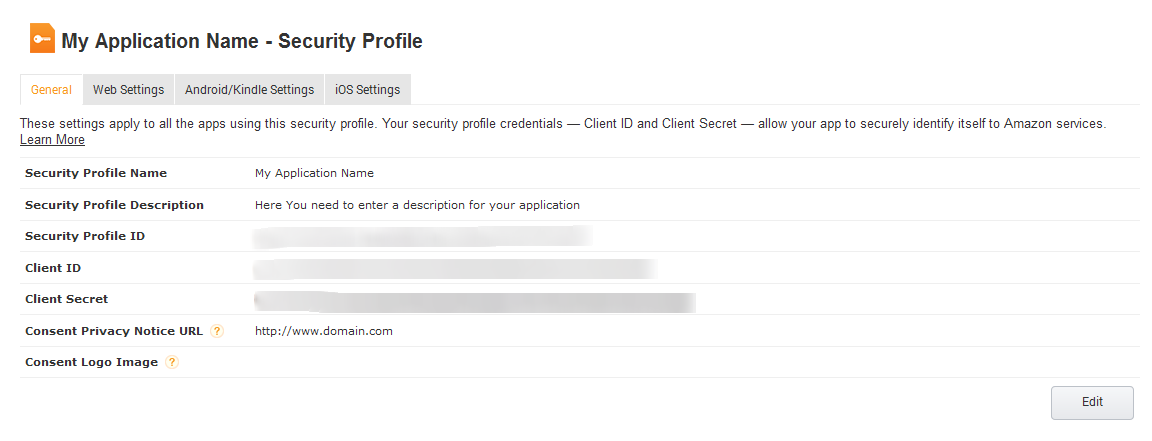Follow the Learn More link
The height and width of the screenshot is (441, 1152).
52,140
